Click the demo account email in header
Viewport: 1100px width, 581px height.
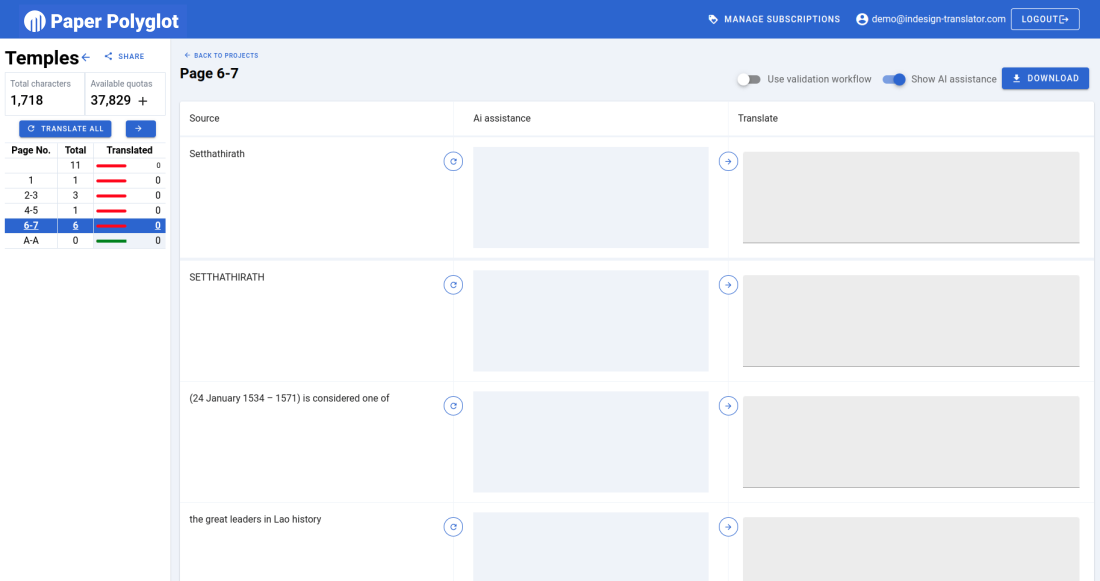(930, 19)
